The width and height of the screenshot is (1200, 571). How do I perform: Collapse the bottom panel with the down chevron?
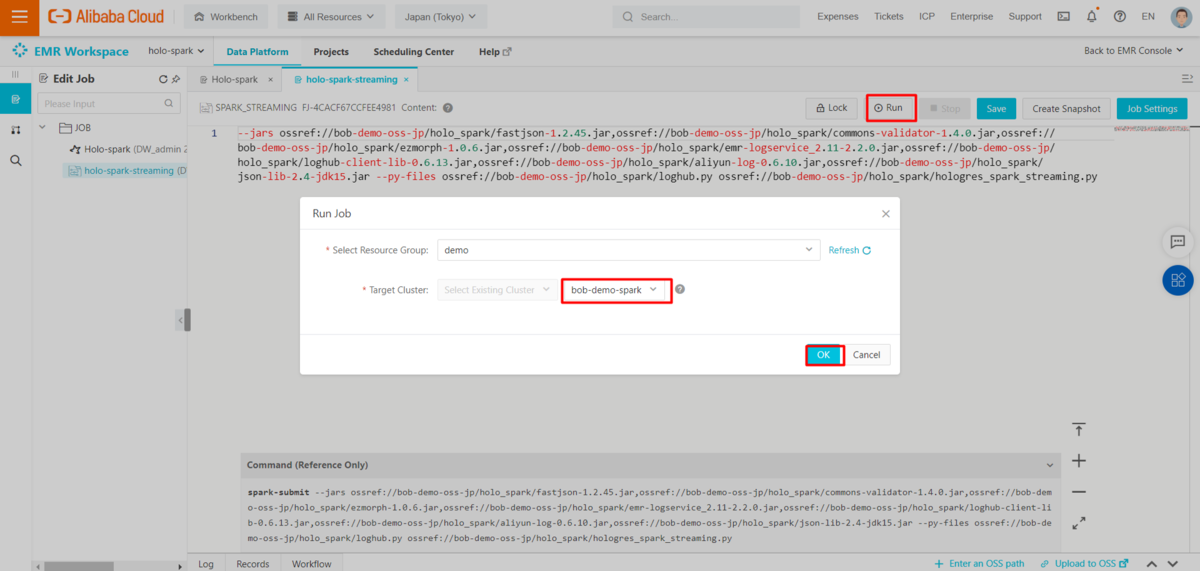tap(1171, 563)
